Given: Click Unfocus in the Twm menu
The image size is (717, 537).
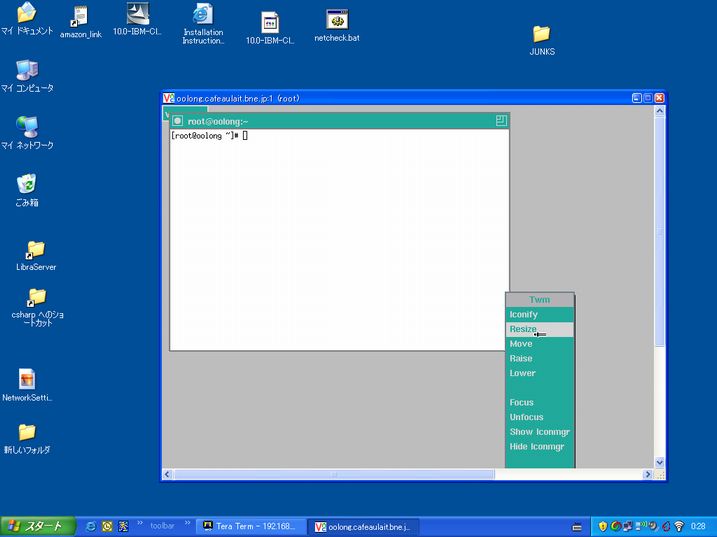Looking at the screenshot, I should (527, 417).
